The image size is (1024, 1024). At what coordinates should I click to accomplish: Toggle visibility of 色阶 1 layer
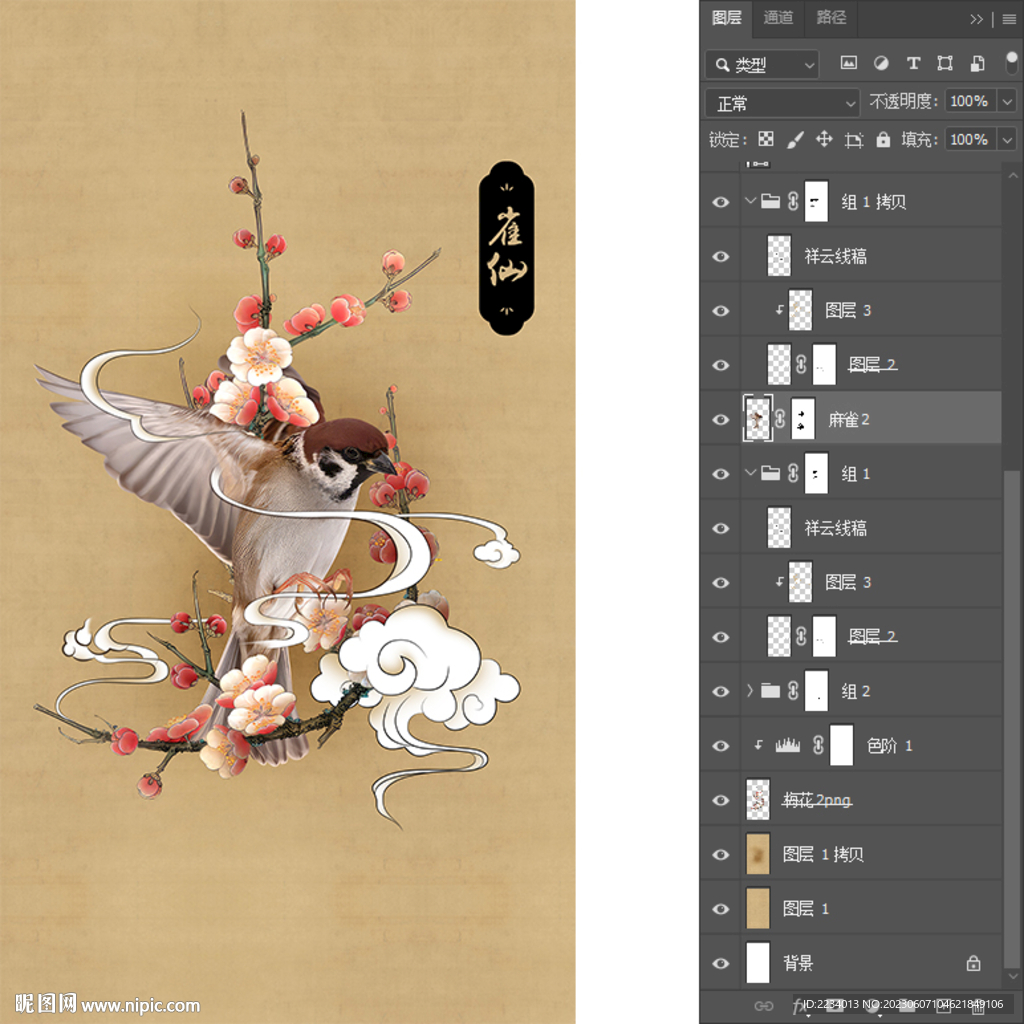(720, 746)
